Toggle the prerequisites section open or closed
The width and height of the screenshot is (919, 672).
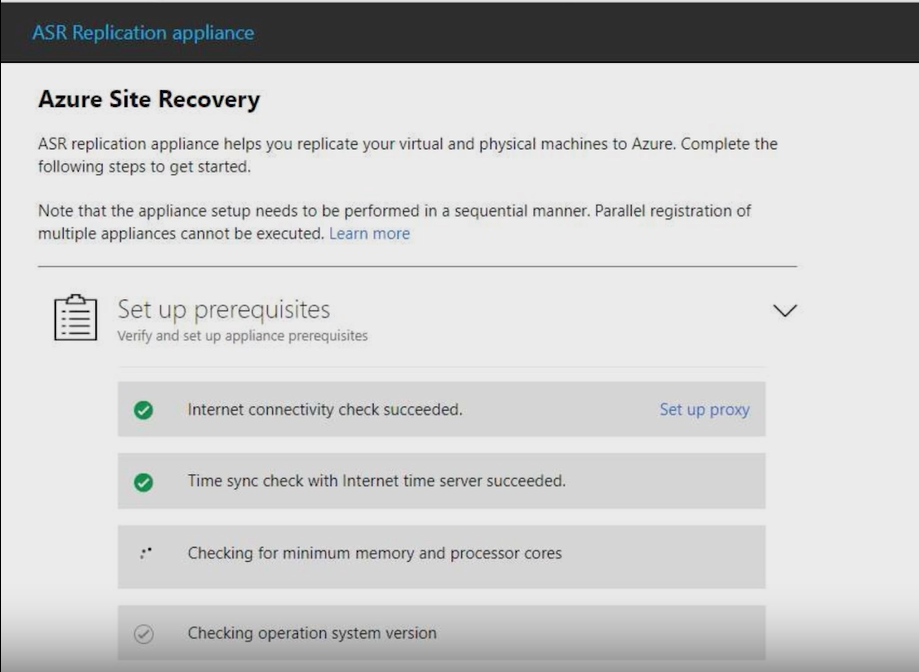point(785,309)
